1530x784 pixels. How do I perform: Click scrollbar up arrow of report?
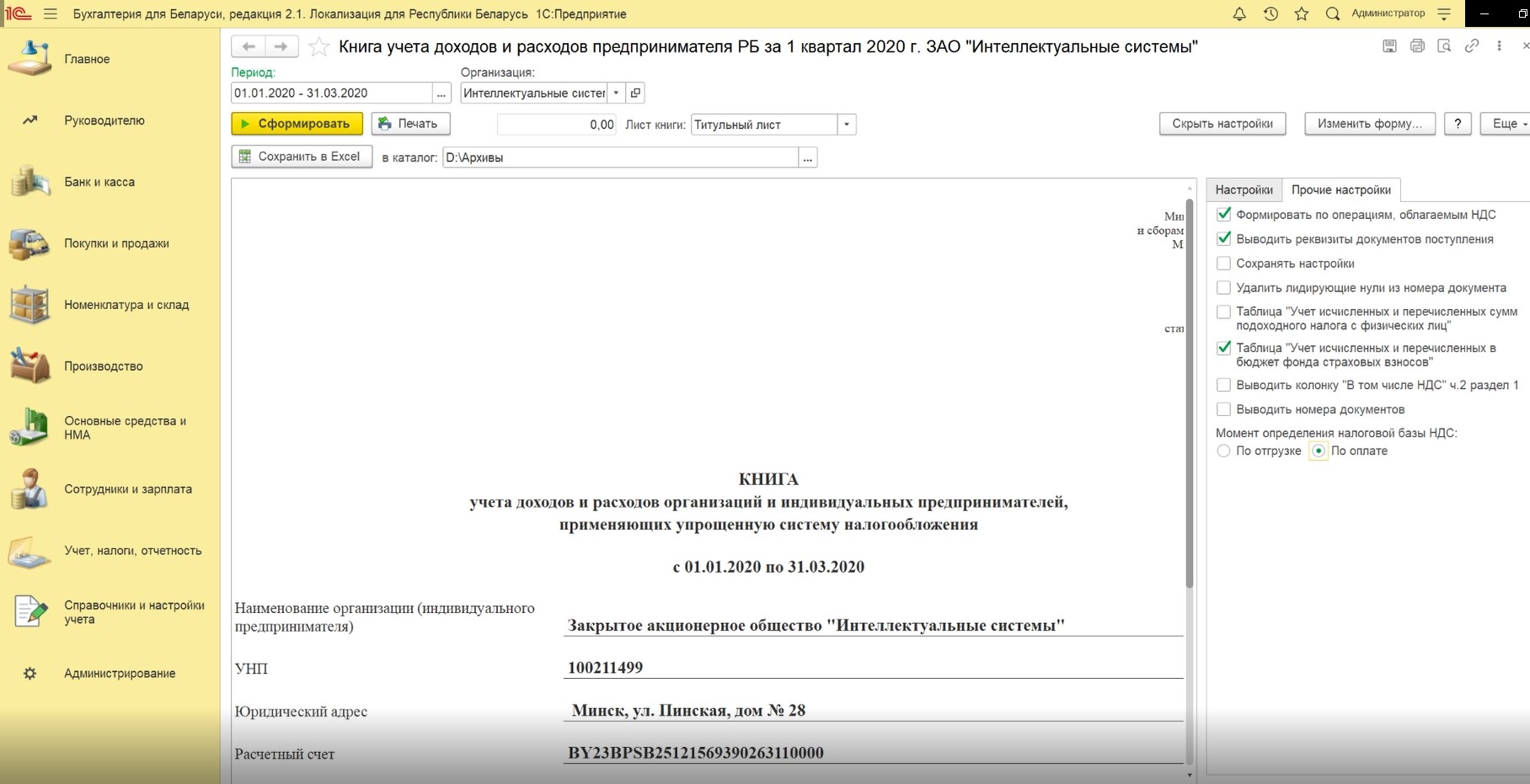click(1189, 188)
